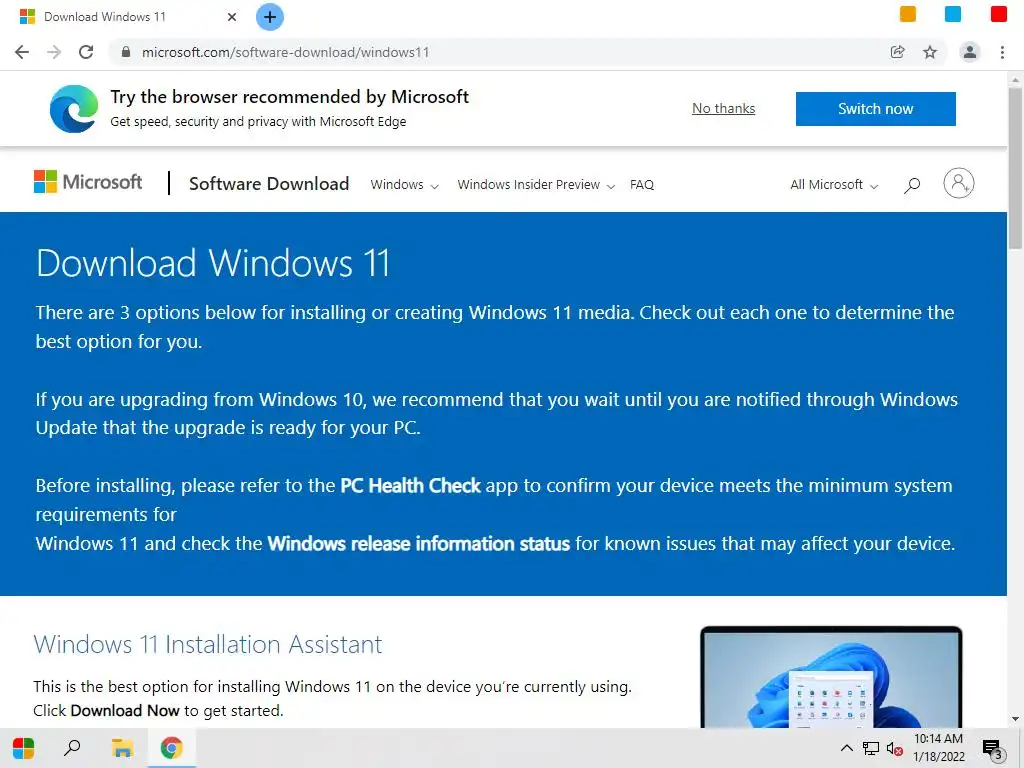Reload the current page
The width and height of the screenshot is (1024, 768).
tap(86, 52)
